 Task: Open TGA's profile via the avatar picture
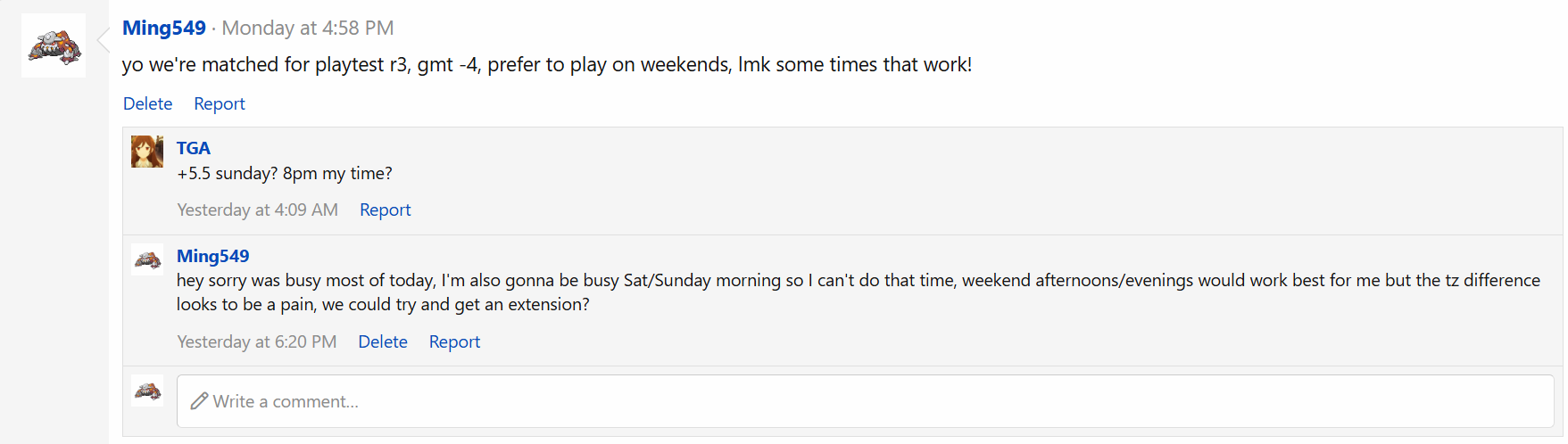tap(147, 152)
